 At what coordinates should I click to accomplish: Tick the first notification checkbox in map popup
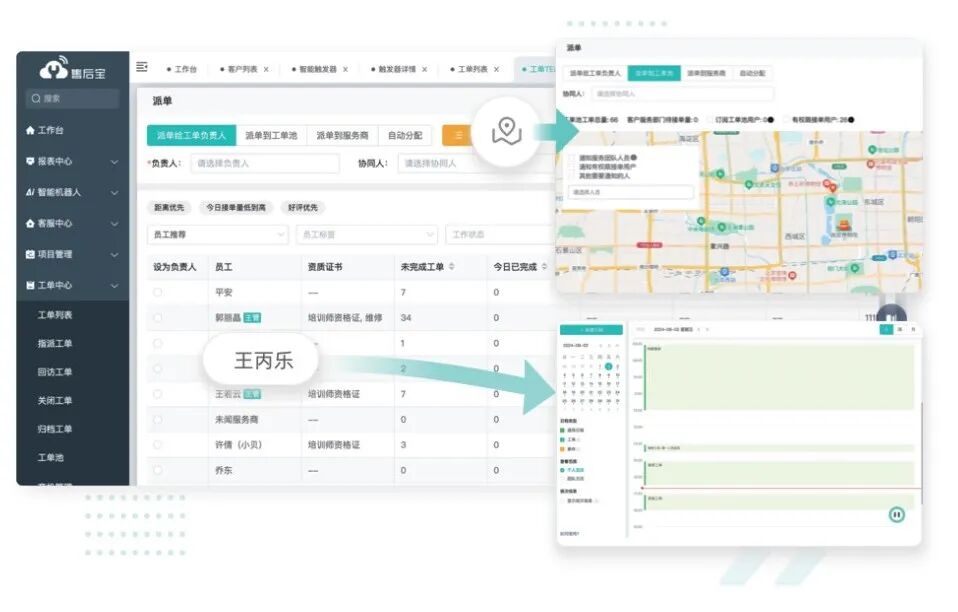tap(572, 158)
